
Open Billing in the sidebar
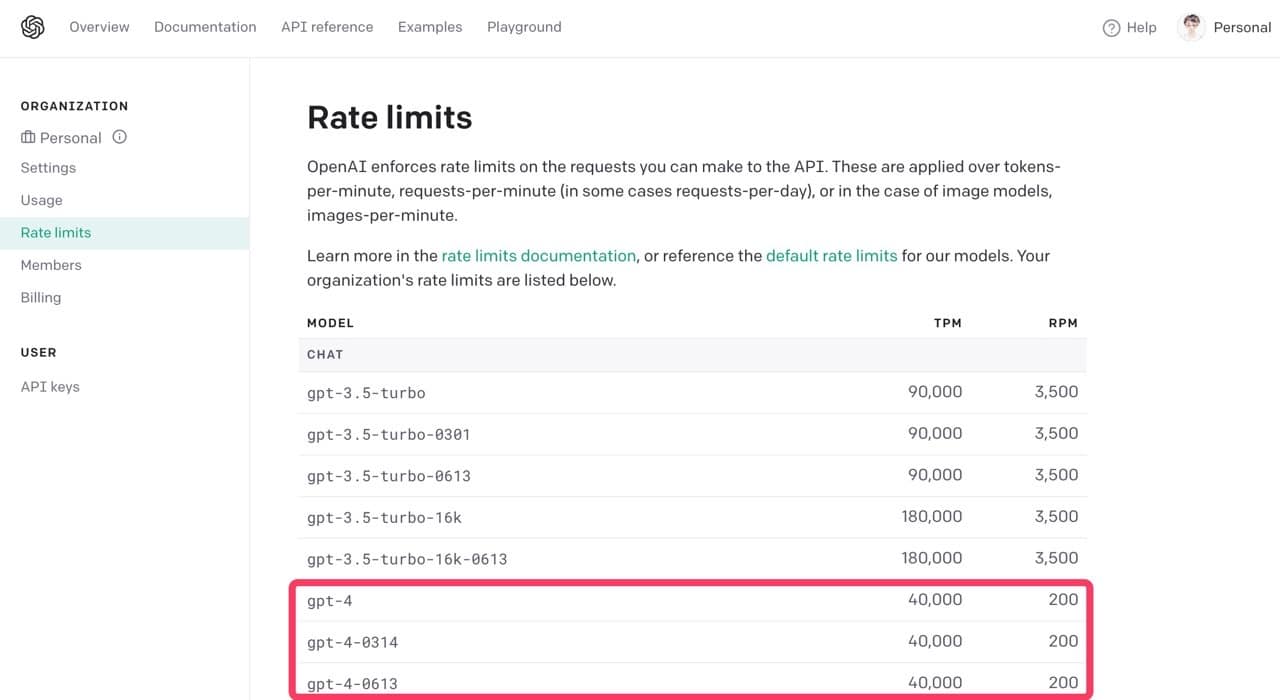41,298
